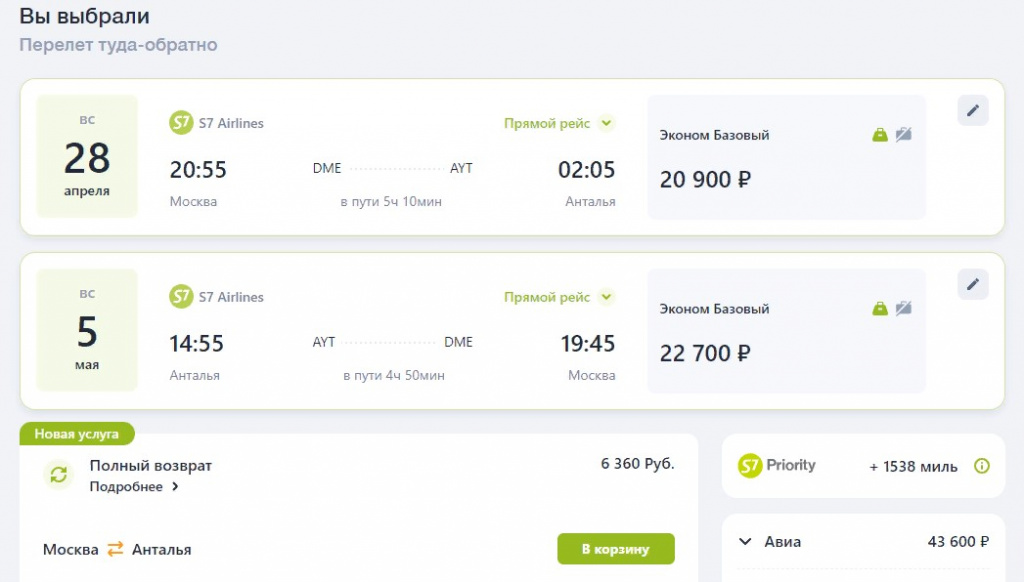The height and width of the screenshot is (582, 1024).
Task: Click the no-refund icon on the return fare
Action: [904, 308]
